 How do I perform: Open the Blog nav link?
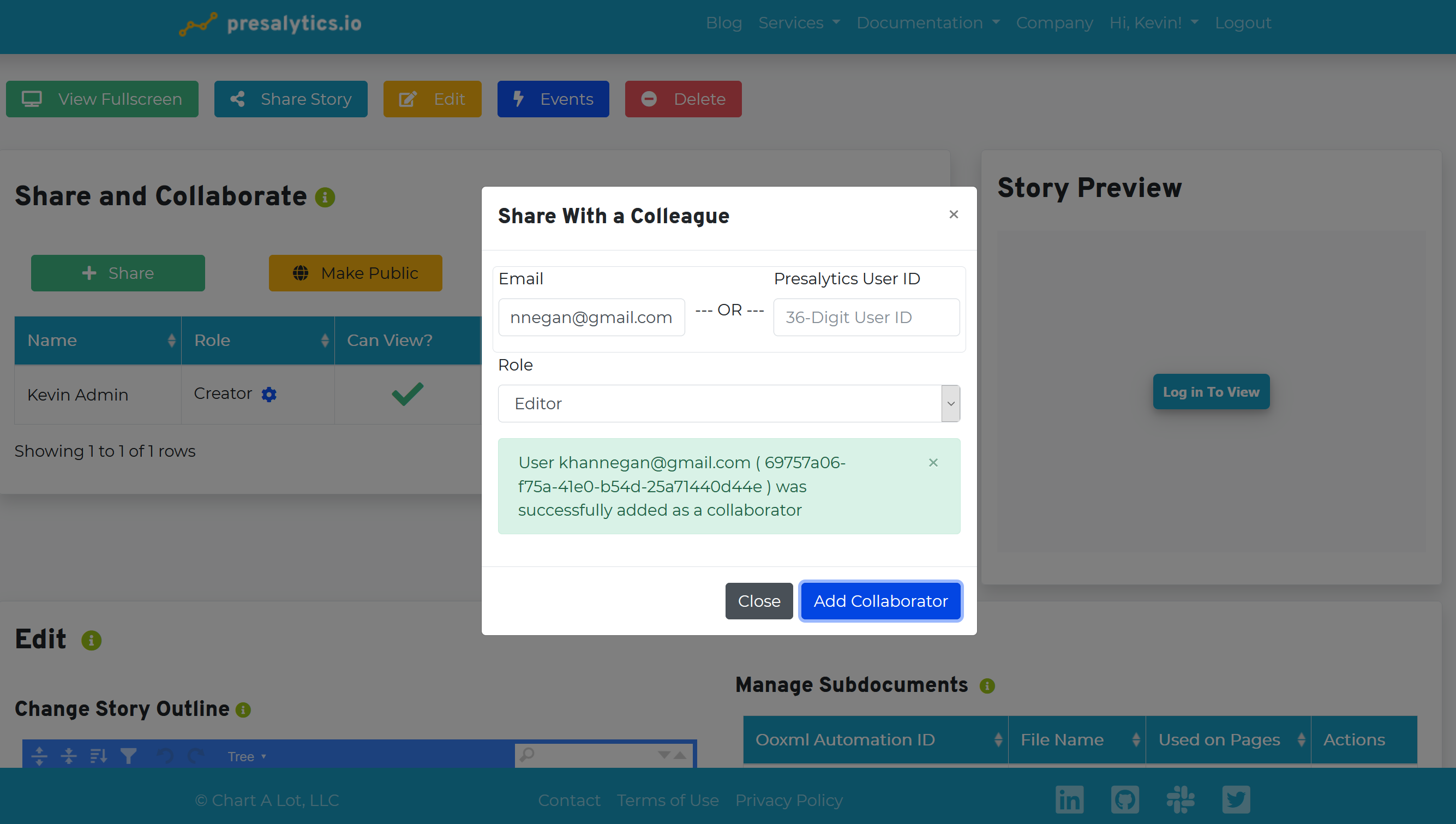[x=723, y=22]
